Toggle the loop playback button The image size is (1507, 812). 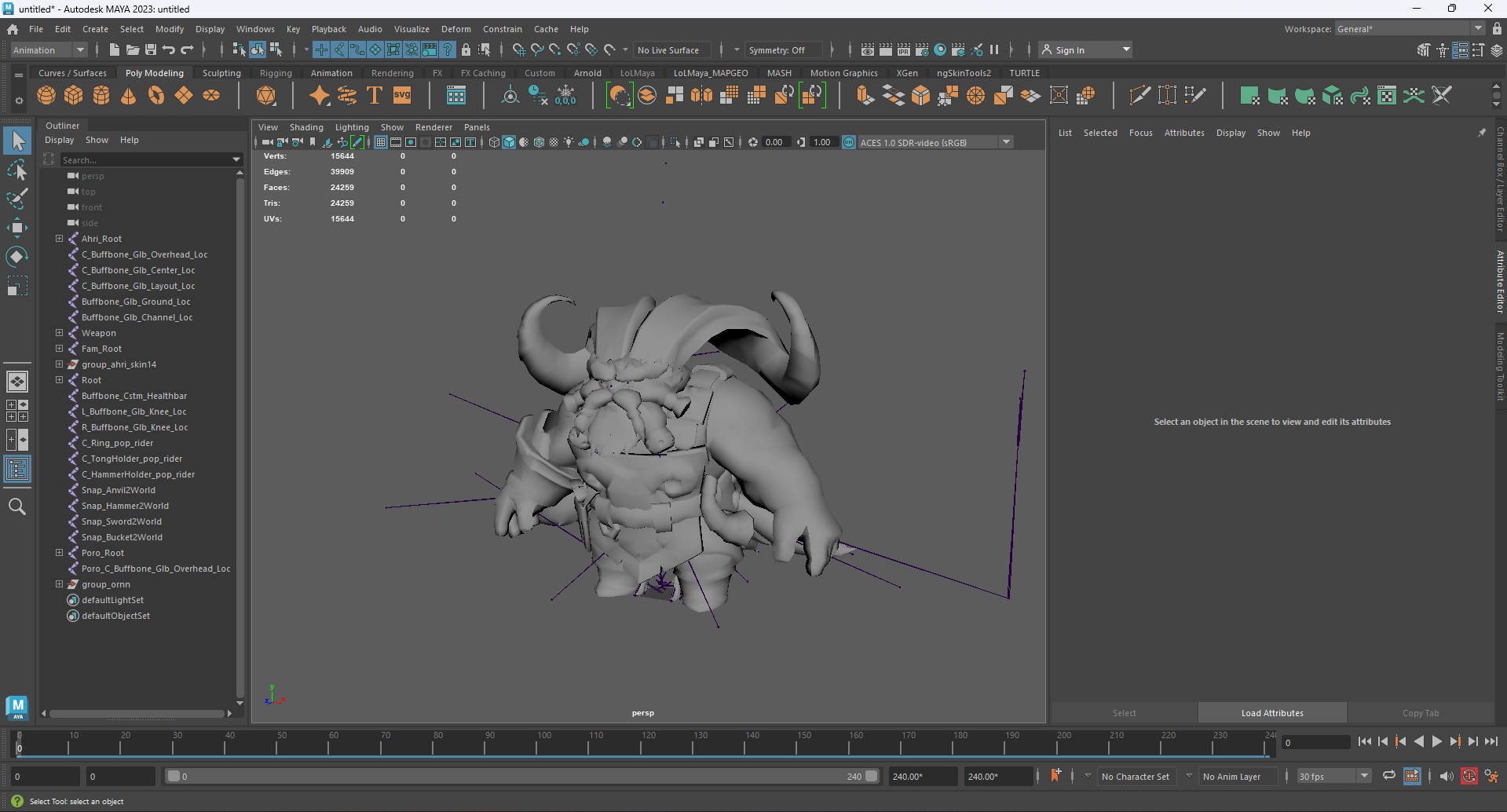coord(1388,776)
